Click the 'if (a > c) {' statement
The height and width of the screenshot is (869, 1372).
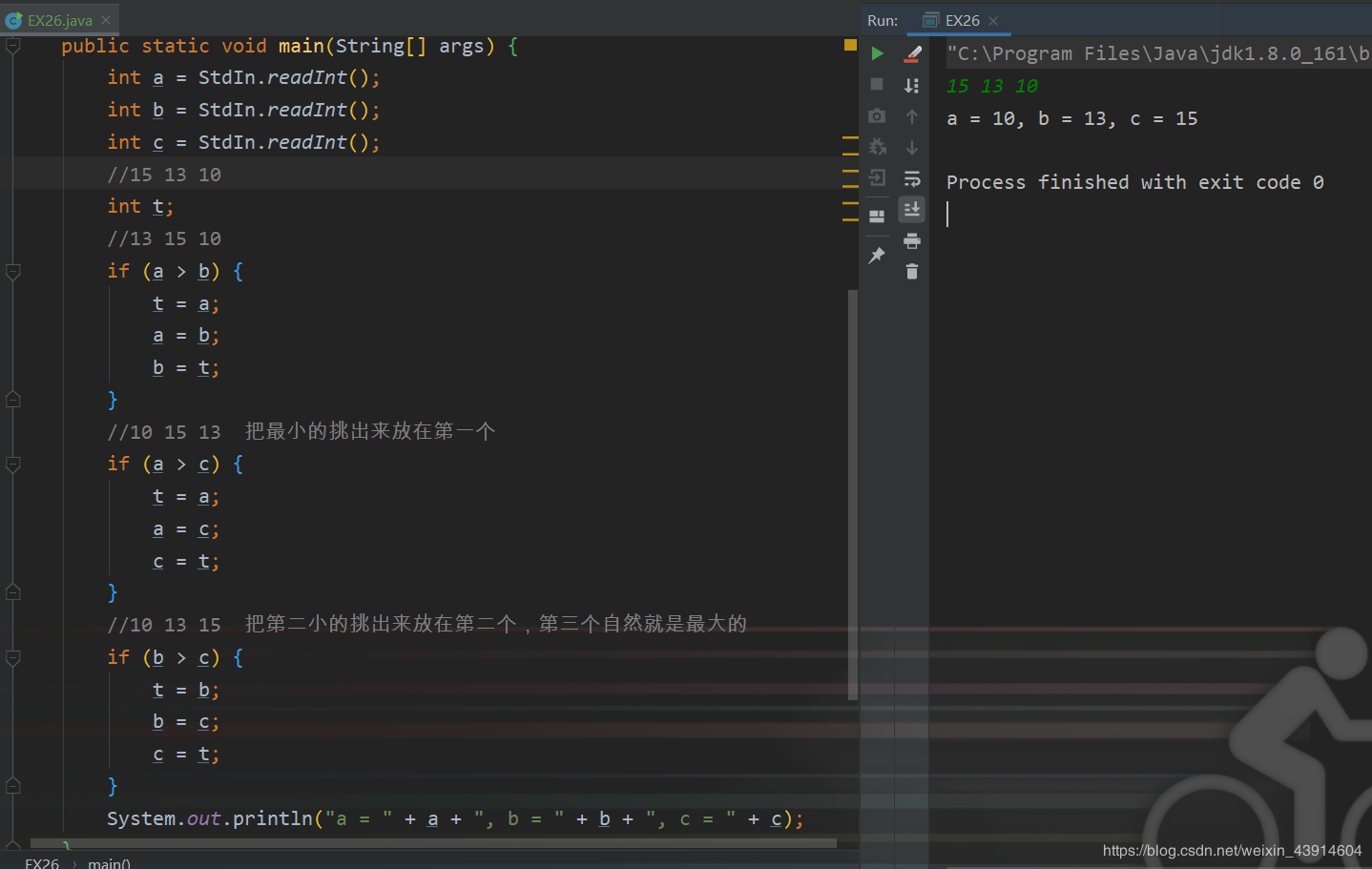click(x=176, y=464)
